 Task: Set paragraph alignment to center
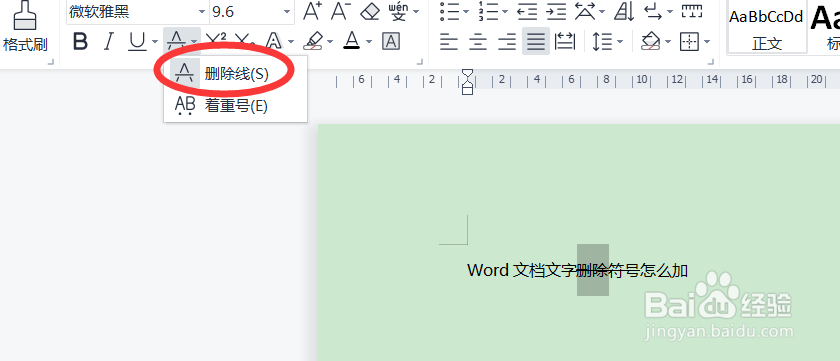pos(478,41)
